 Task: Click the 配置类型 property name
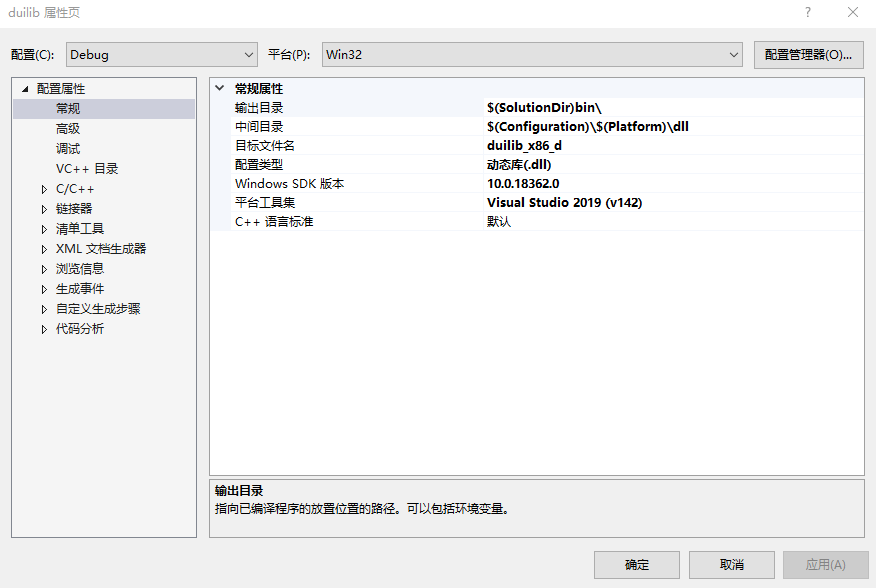[259, 165]
